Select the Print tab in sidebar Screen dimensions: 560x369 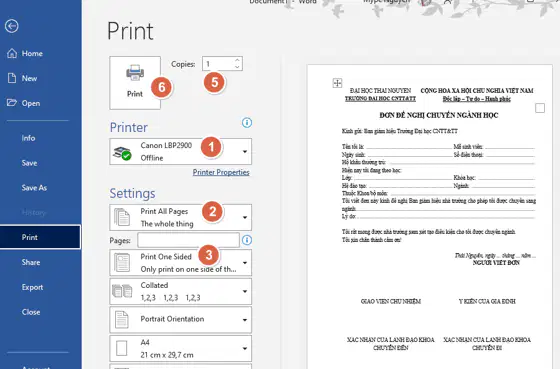click(x=40, y=237)
